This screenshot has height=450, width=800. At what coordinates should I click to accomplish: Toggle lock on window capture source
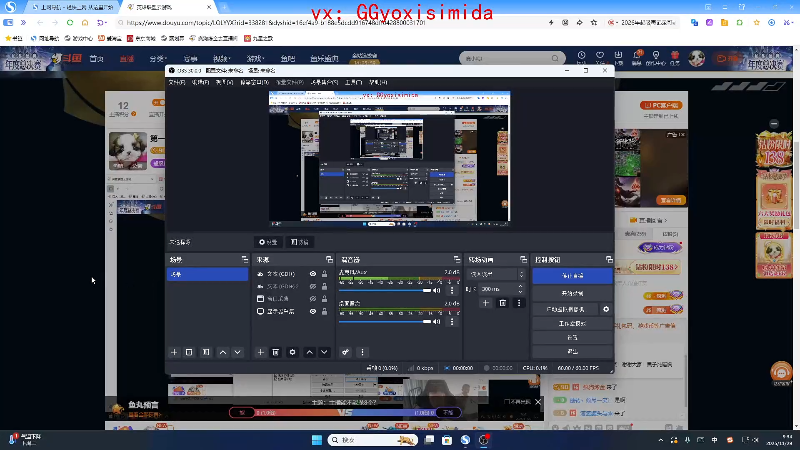pos(324,298)
